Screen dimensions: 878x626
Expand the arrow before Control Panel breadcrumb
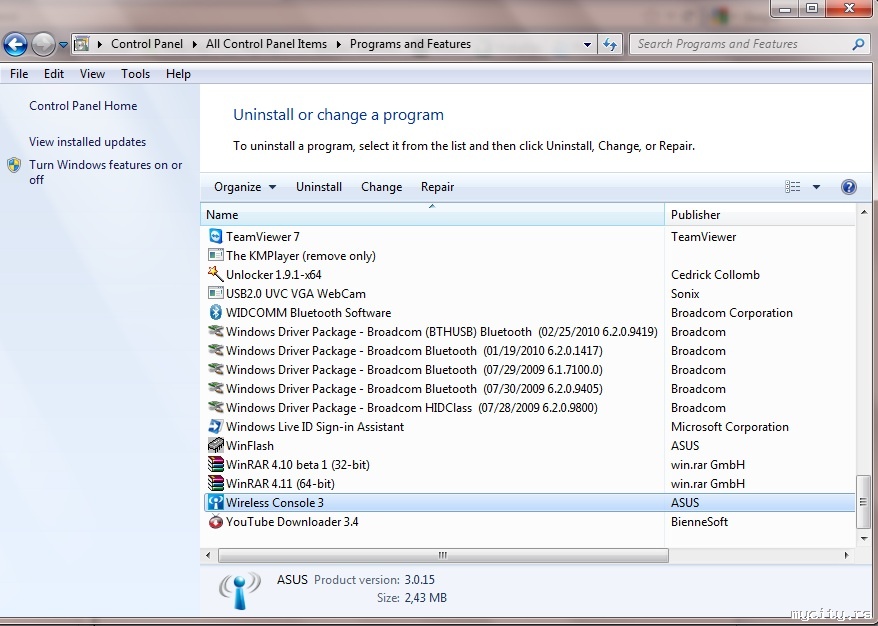[99, 44]
